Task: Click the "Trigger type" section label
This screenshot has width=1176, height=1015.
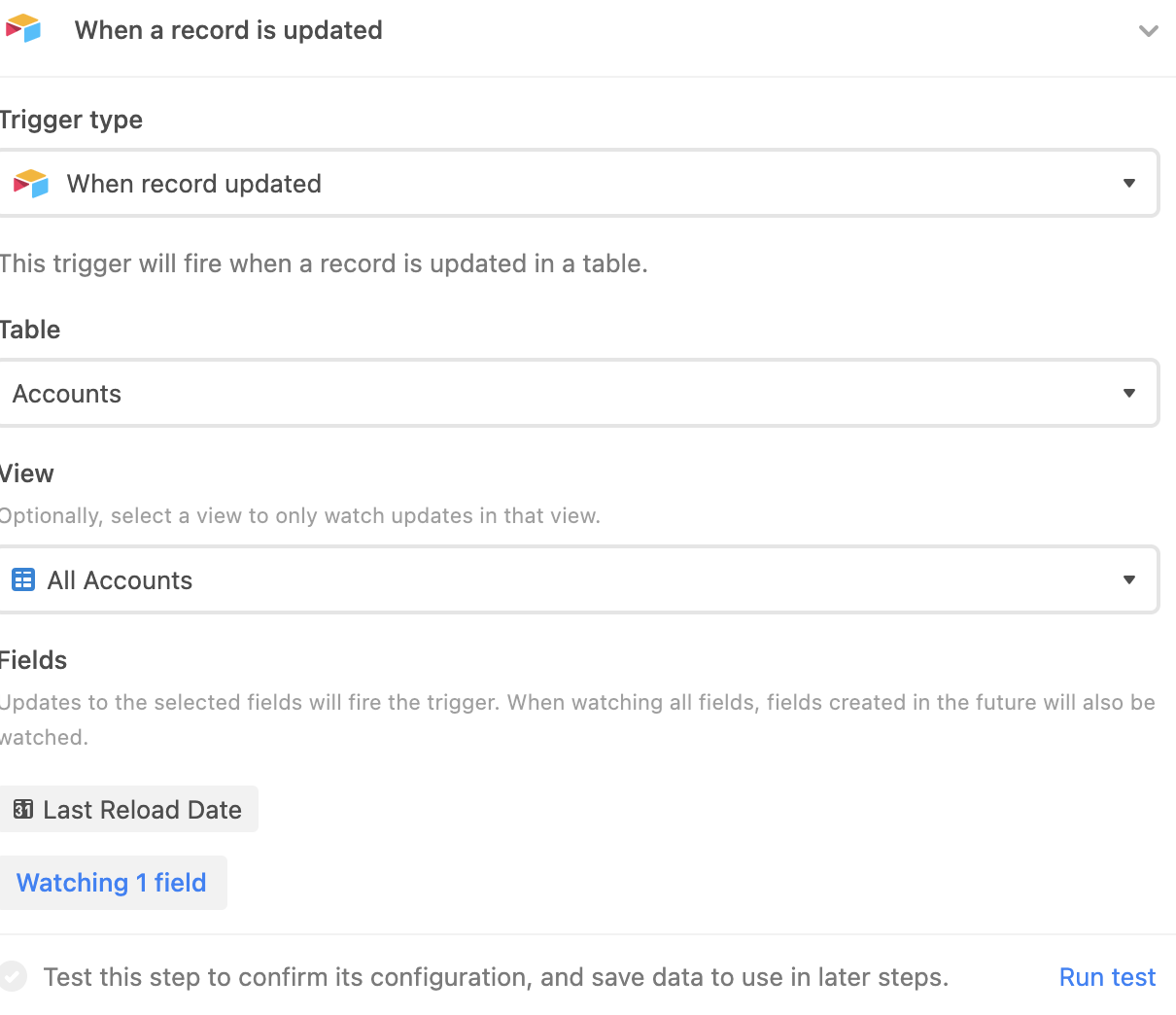Action: pos(71,120)
